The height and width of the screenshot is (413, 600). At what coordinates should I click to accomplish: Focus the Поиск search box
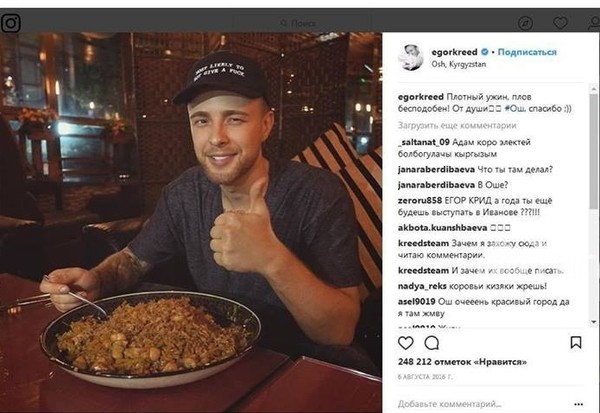click(x=298, y=23)
